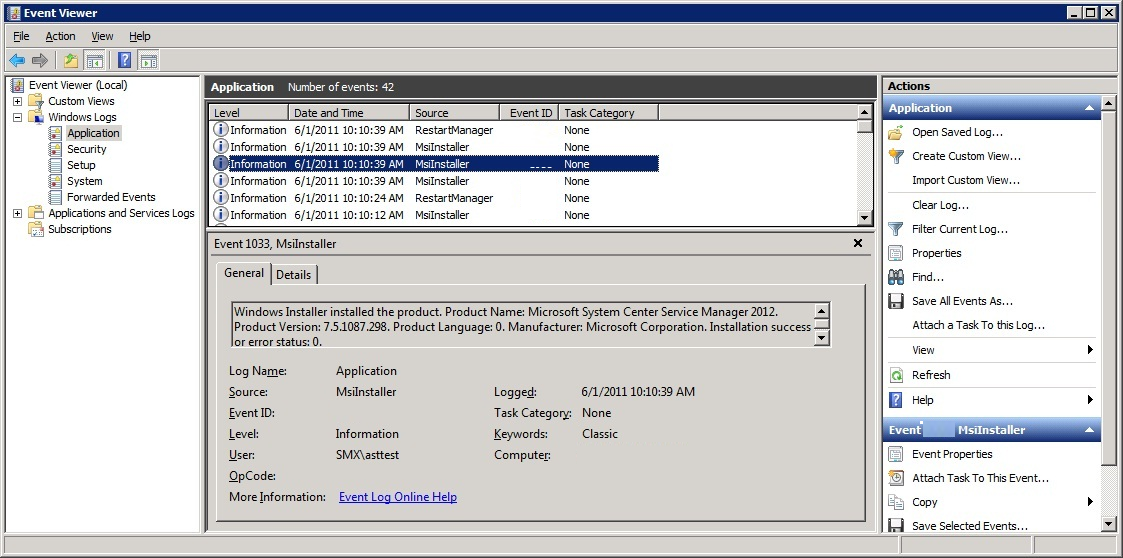The height and width of the screenshot is (558, 1123).
Task: Open the Copy submenu arrow in Actions
Action: pyautogui.click(x=1090, y=502)
